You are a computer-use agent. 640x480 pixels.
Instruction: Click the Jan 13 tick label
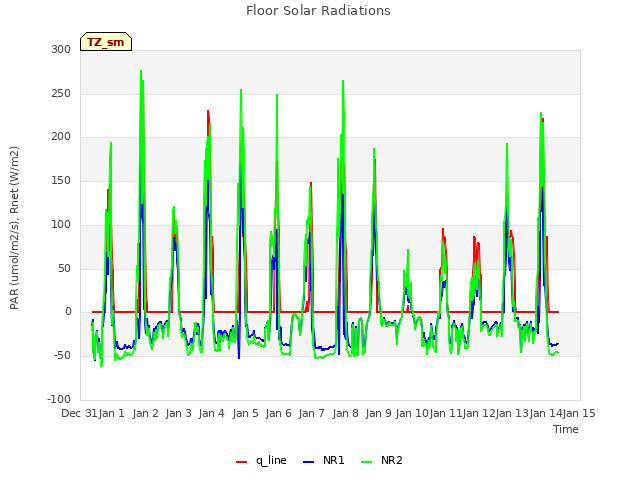(x=512, y=413)
